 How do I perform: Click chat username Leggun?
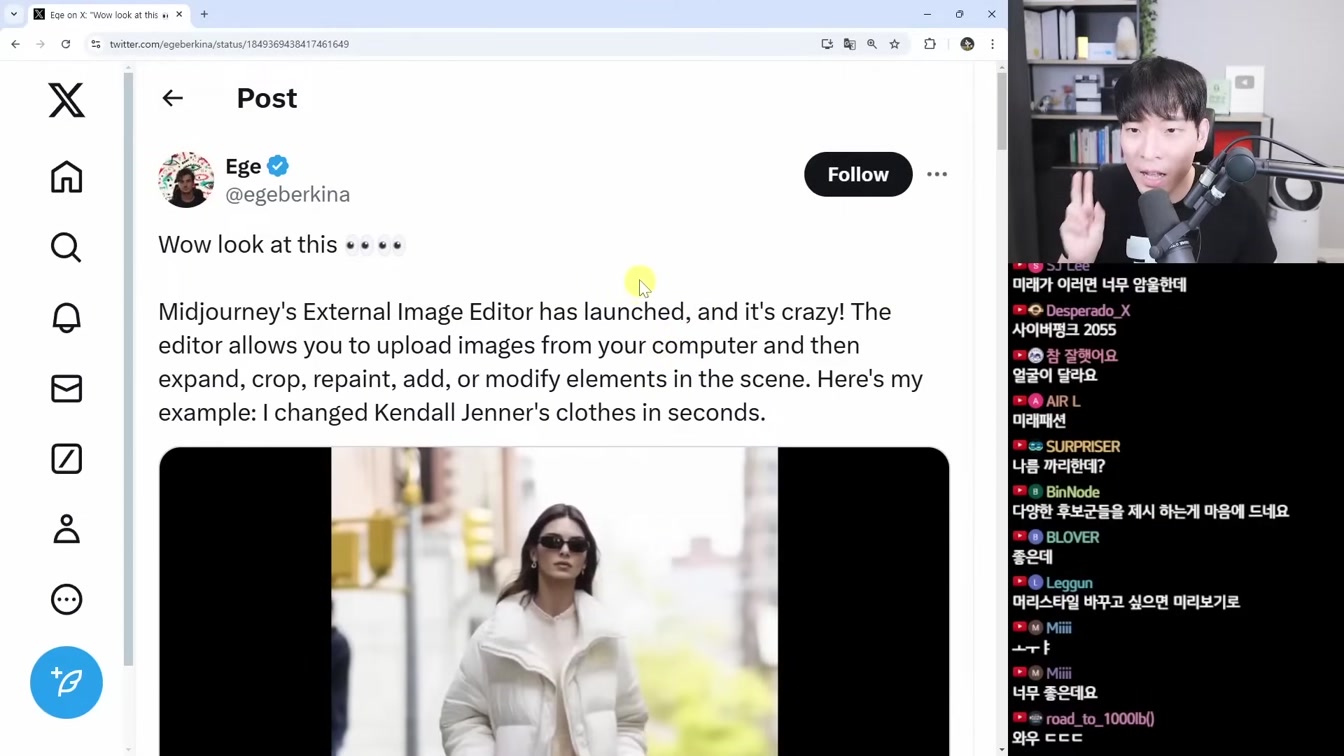tap(1069, 583)
